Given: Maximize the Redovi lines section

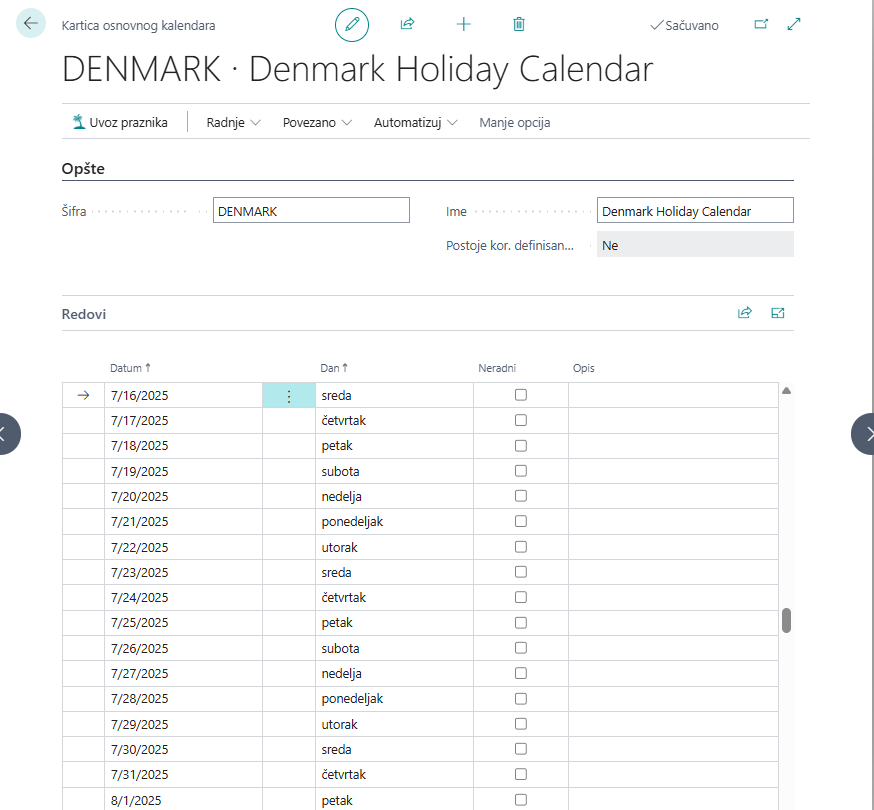Looking at the screenshot, I should click(x=778, y=313).
